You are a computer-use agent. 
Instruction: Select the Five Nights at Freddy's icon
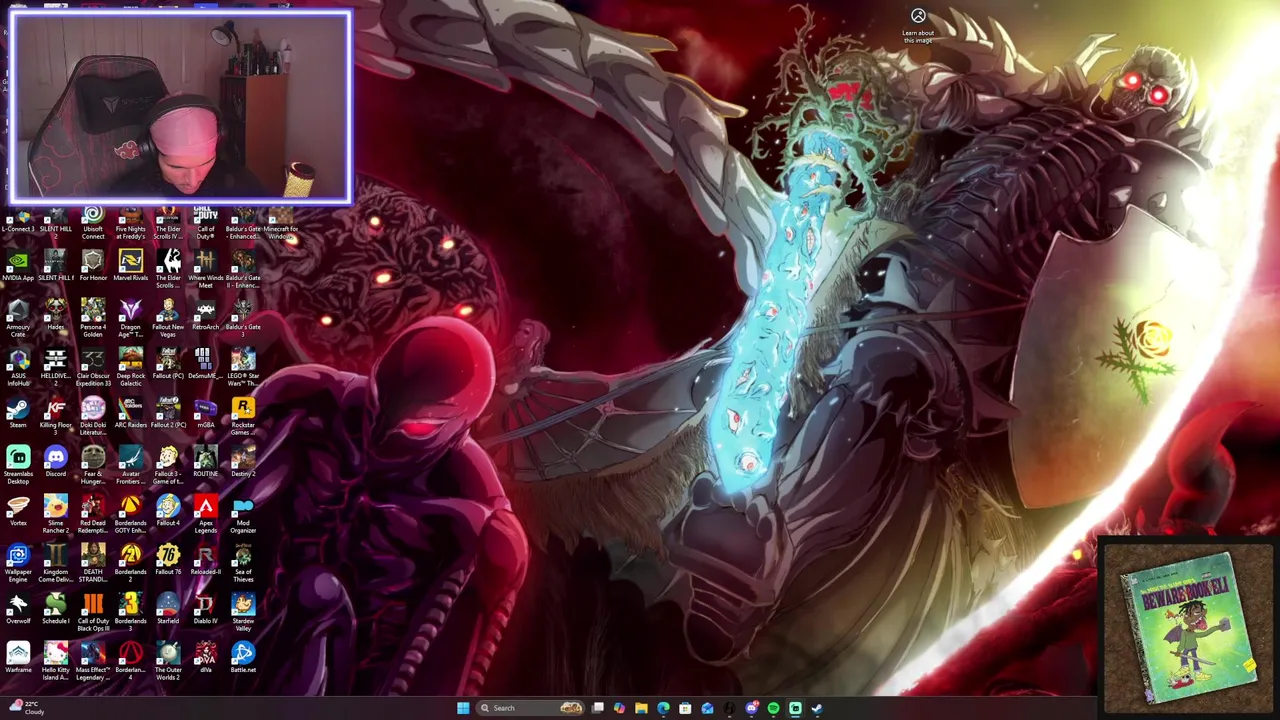click(x=130, y=223)
